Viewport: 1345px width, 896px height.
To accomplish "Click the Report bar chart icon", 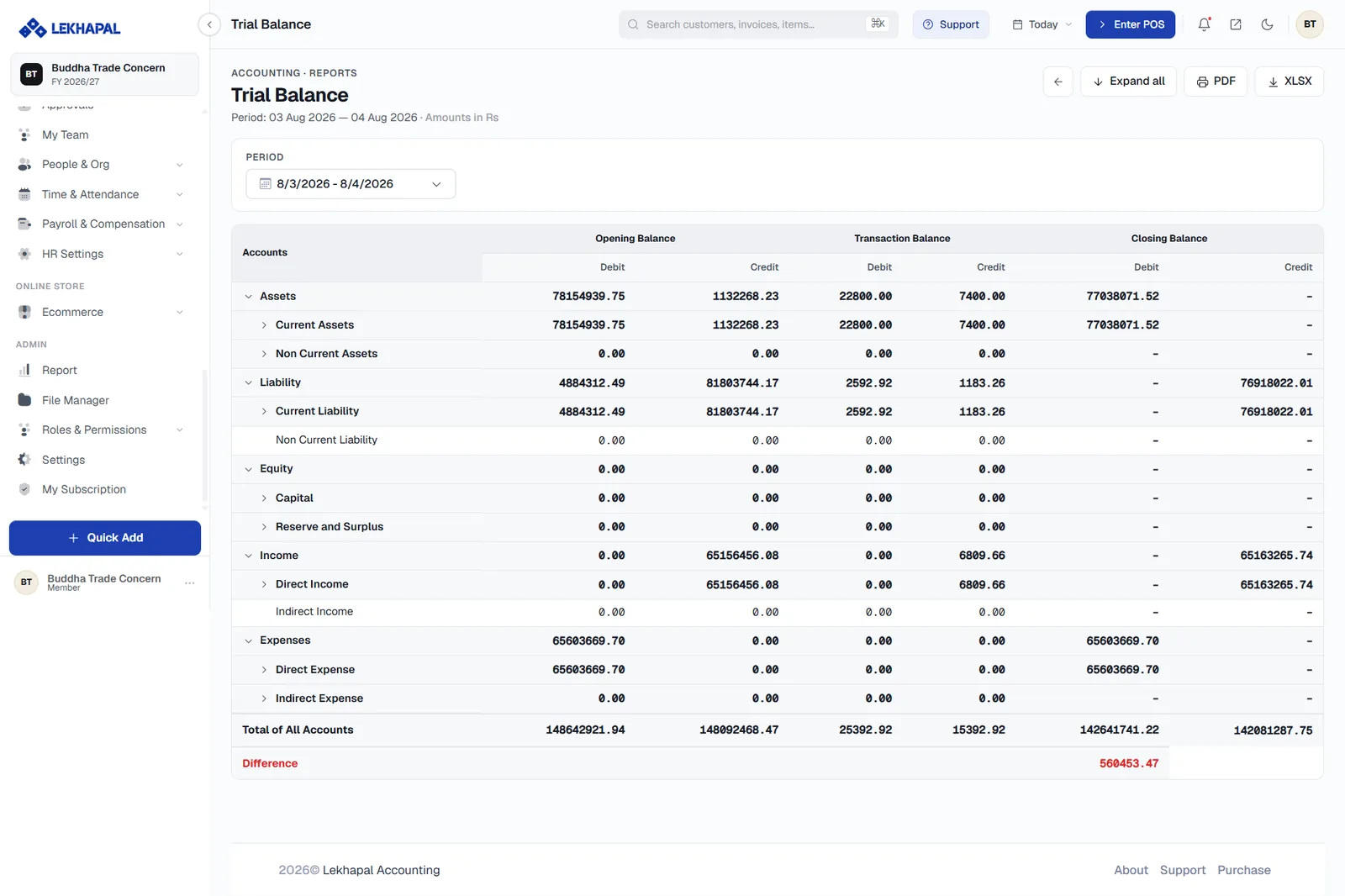I will pos(24,370).
